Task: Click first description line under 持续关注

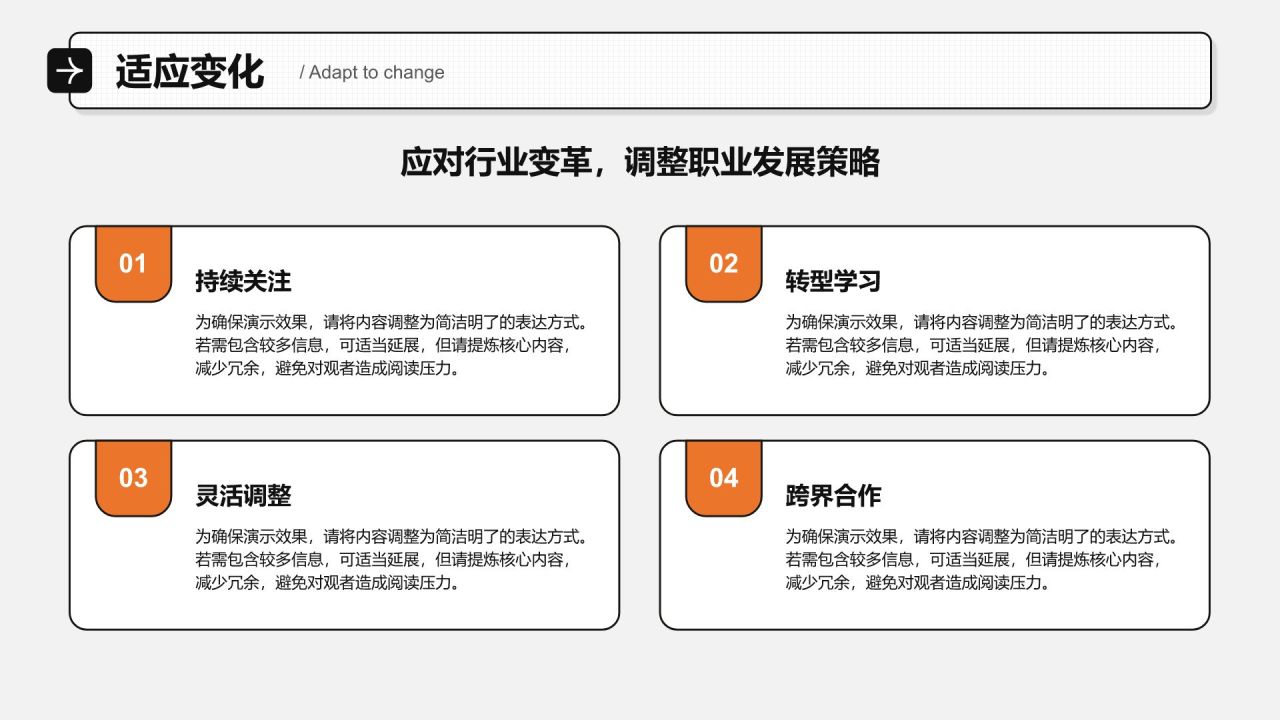Action: (x=390, y=322)
